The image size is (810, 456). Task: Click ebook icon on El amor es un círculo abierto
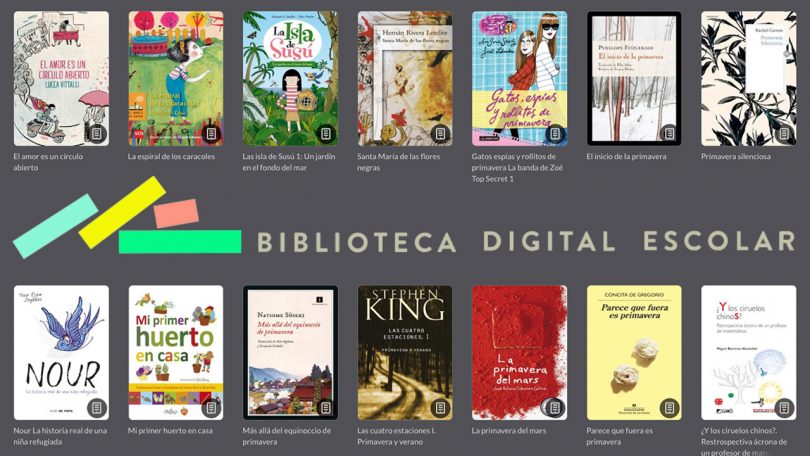click(x=96, y=134)
